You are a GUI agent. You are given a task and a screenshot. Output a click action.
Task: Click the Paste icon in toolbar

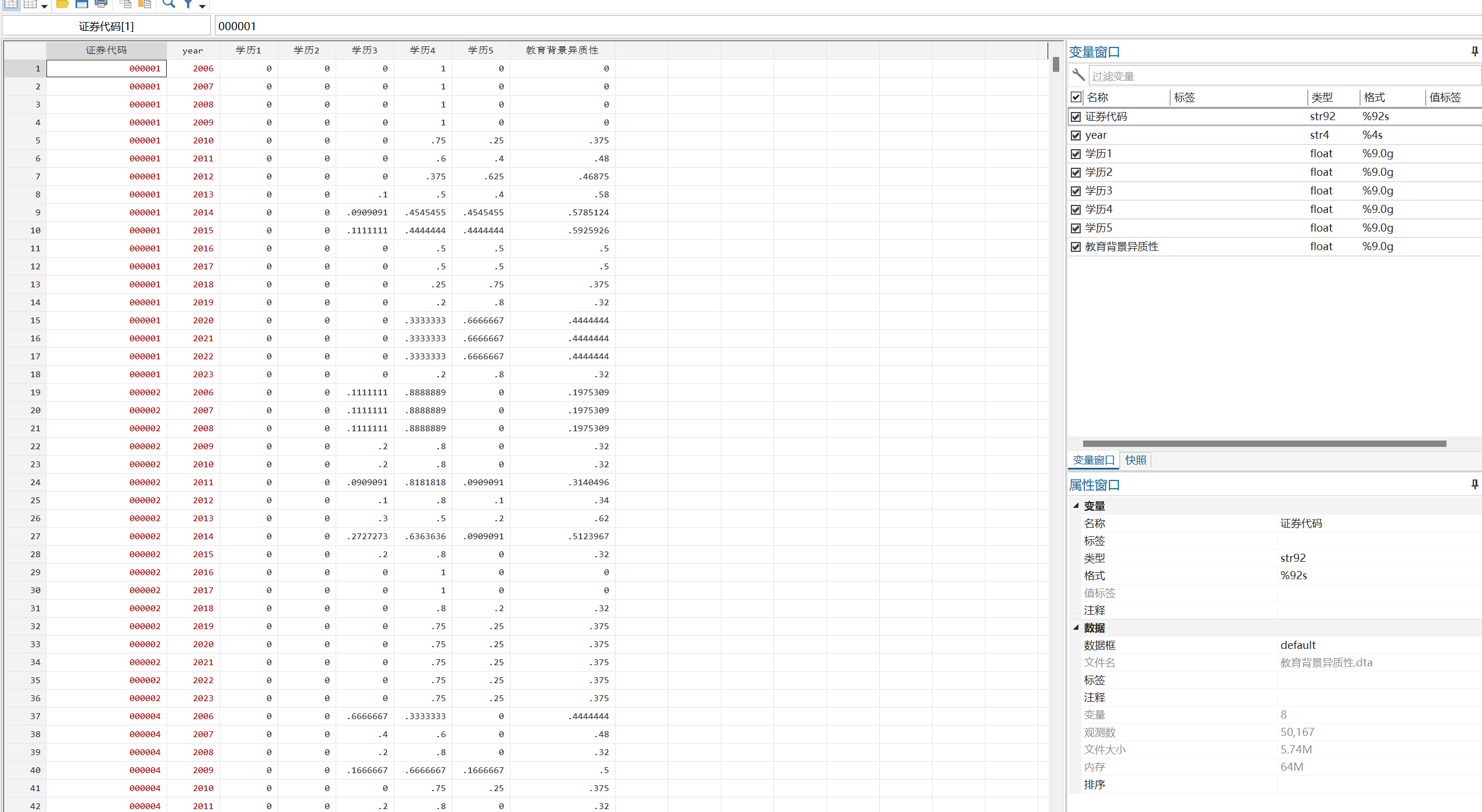pyautogui.click(x=145, y=4)
